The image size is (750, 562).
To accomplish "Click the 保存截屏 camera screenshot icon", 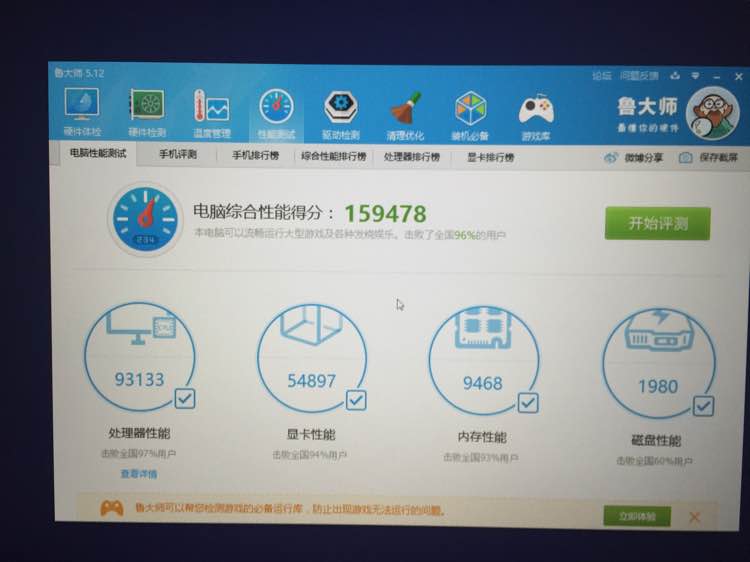I will coord(685,157).
